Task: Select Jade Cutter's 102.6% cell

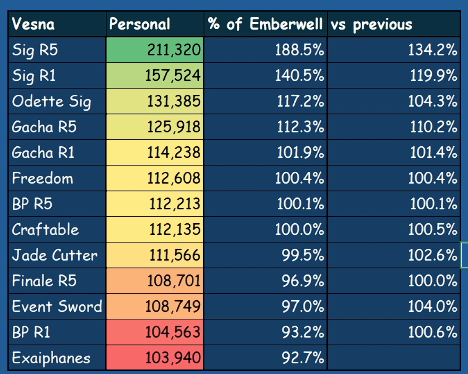Action: (x=394, y=255)
